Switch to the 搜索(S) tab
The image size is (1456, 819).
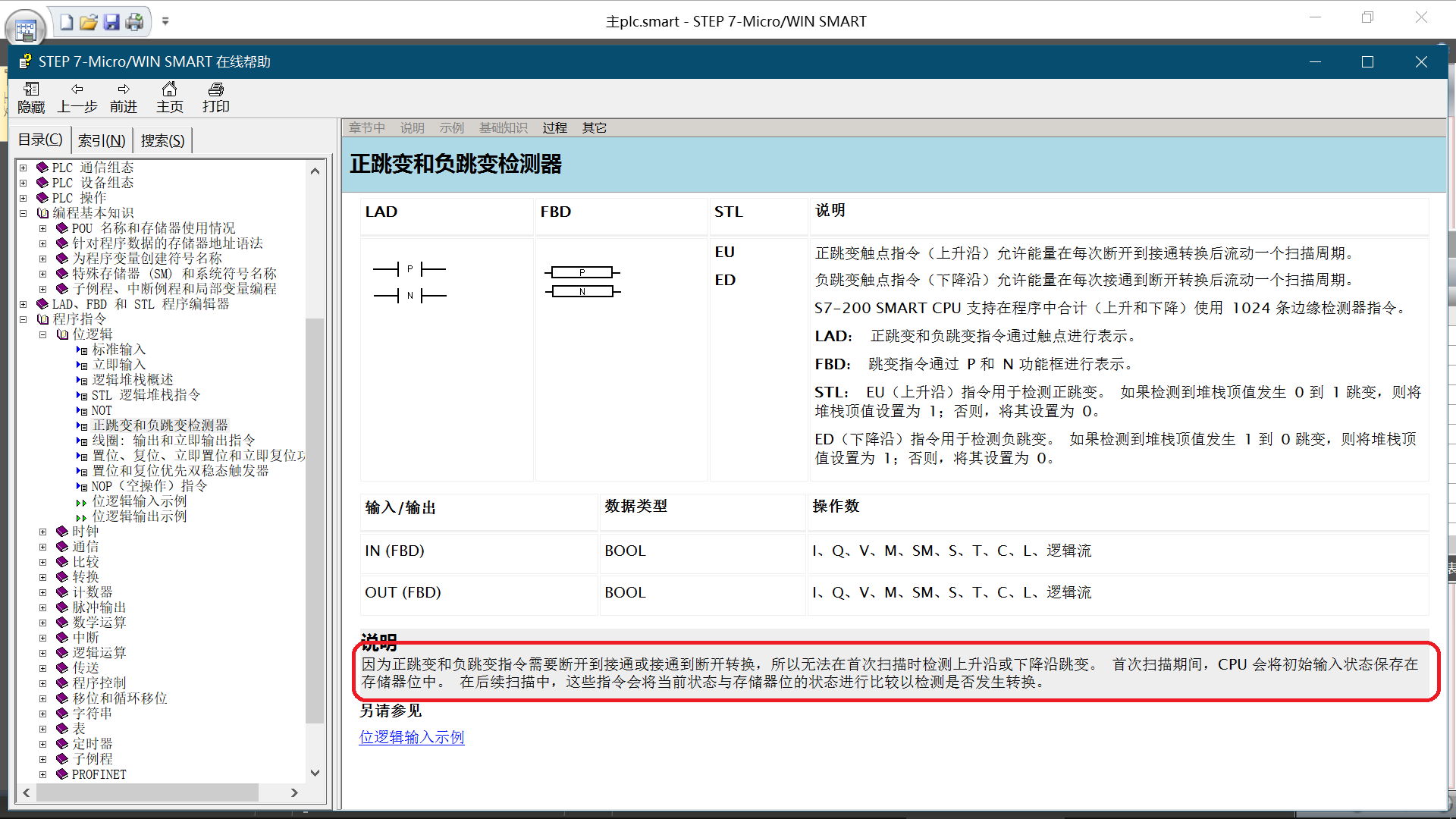tap(162, 140)
